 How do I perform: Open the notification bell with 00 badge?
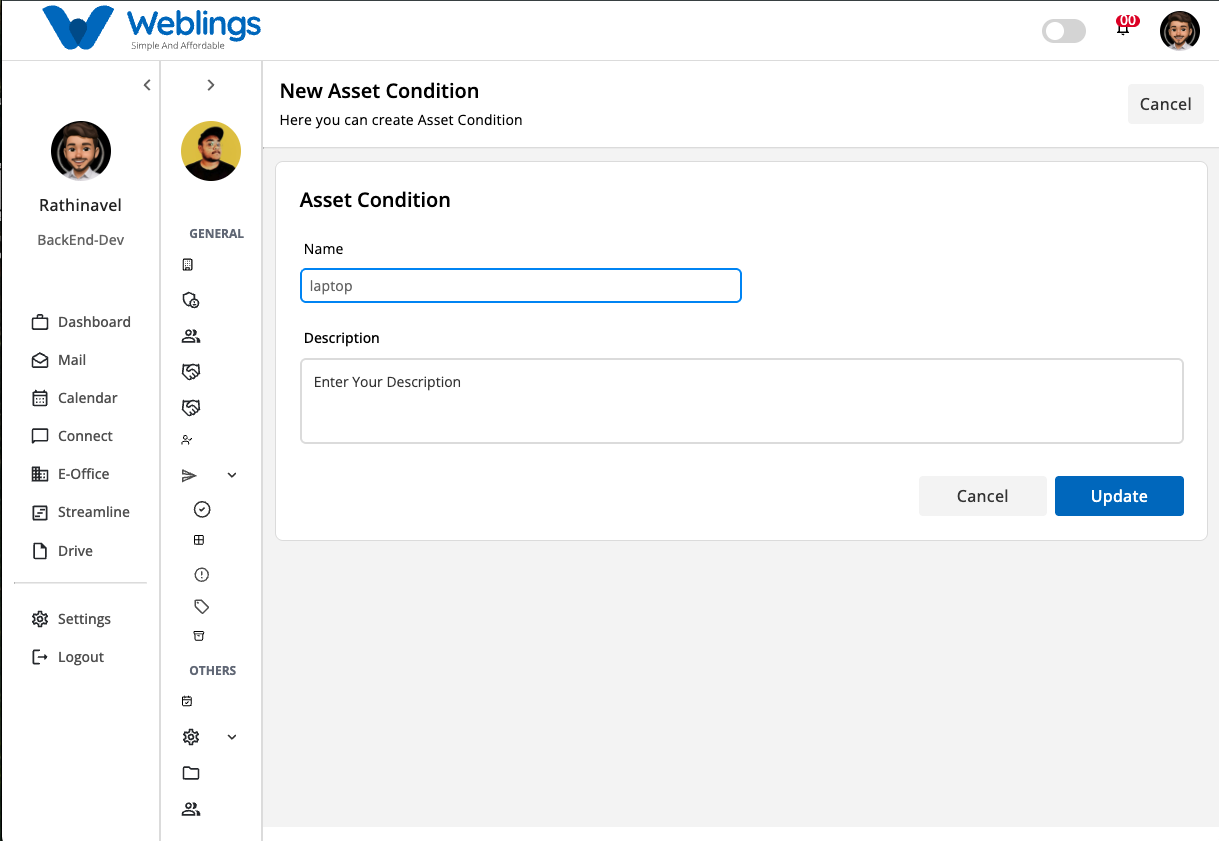(x=1125, y=26)
